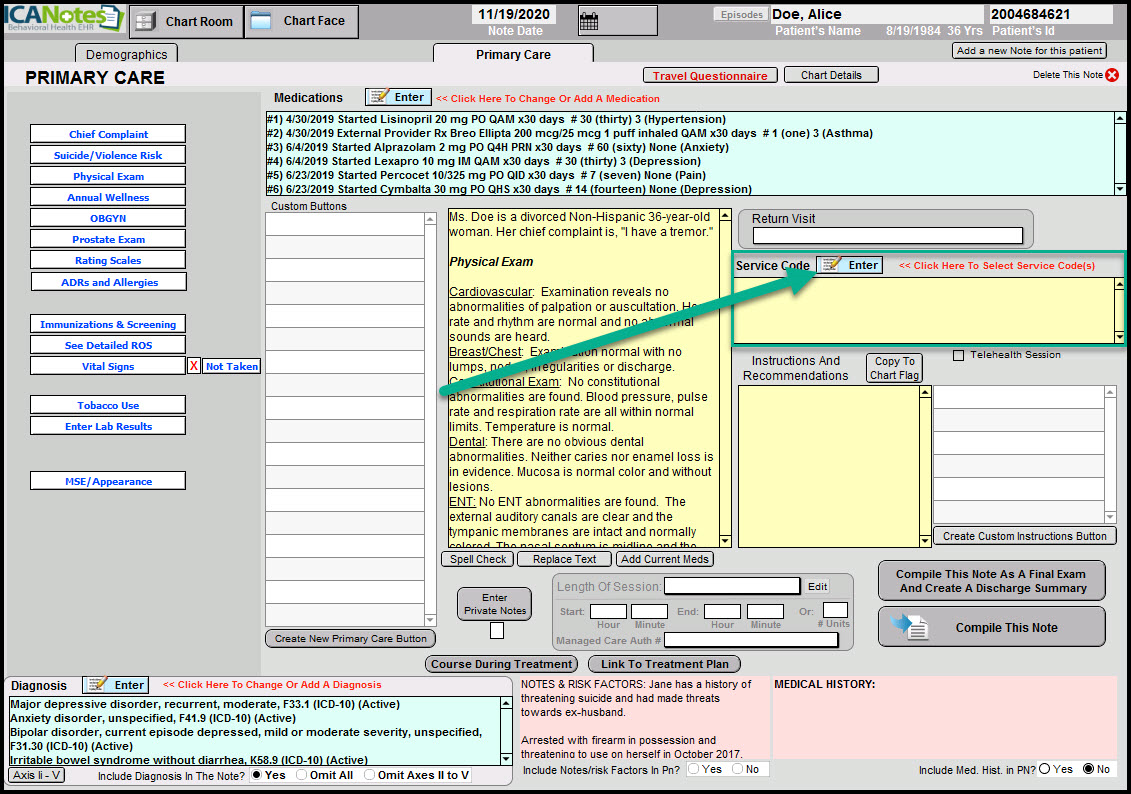Select Yes for Include Med. Hist. in PN
The width and height of the screenshot is (1131, 794).
tap(1045, 769)
